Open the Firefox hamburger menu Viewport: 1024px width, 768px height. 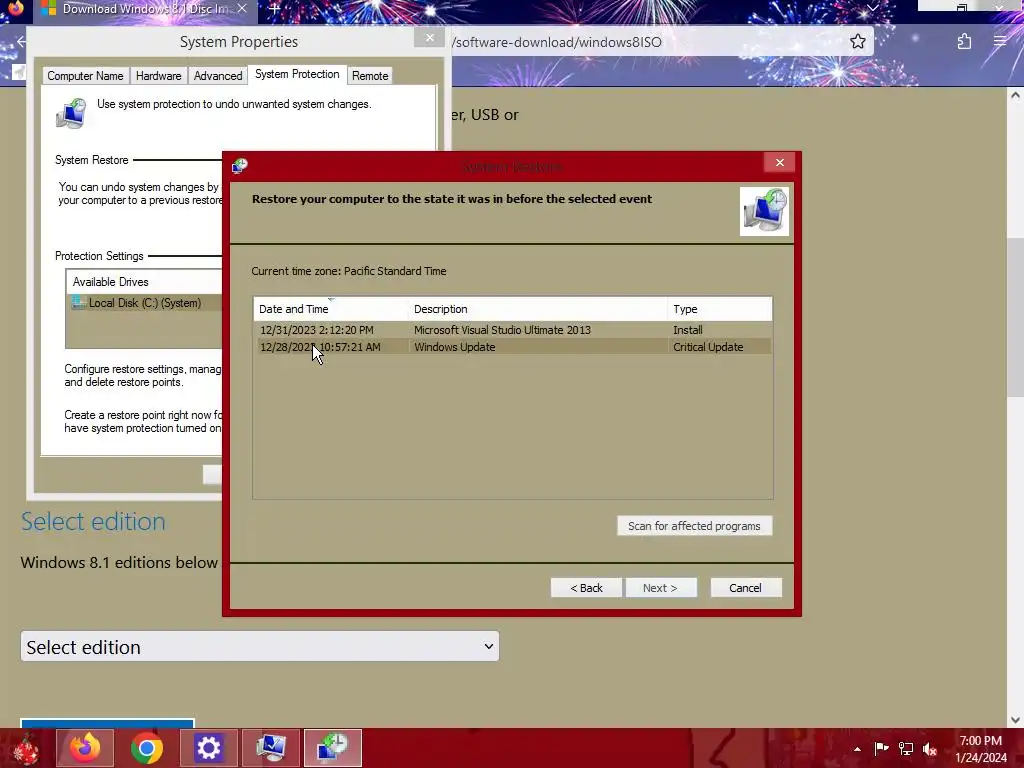coord(1000,42)
